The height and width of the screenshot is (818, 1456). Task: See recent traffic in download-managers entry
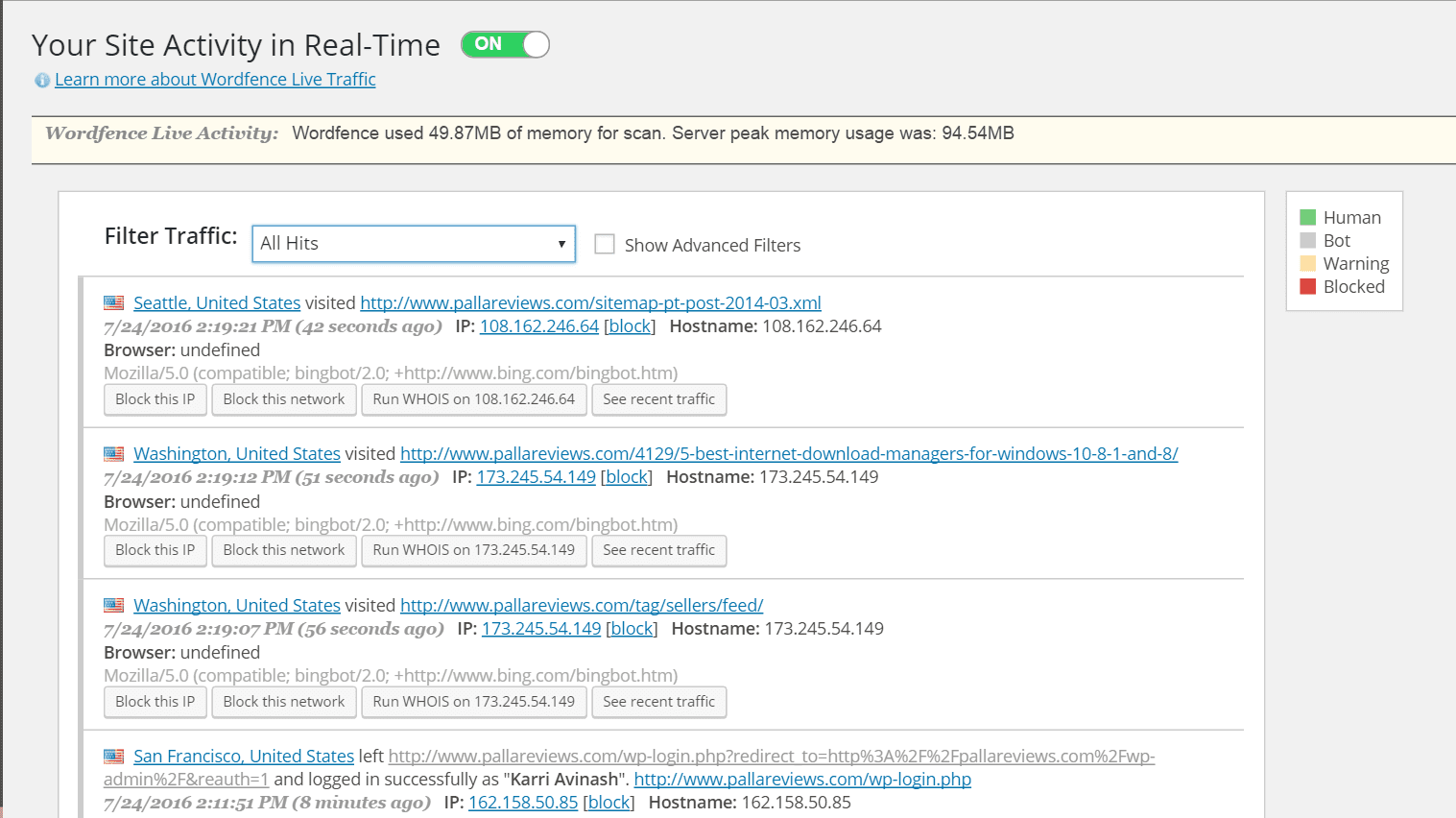pos(659,550)
